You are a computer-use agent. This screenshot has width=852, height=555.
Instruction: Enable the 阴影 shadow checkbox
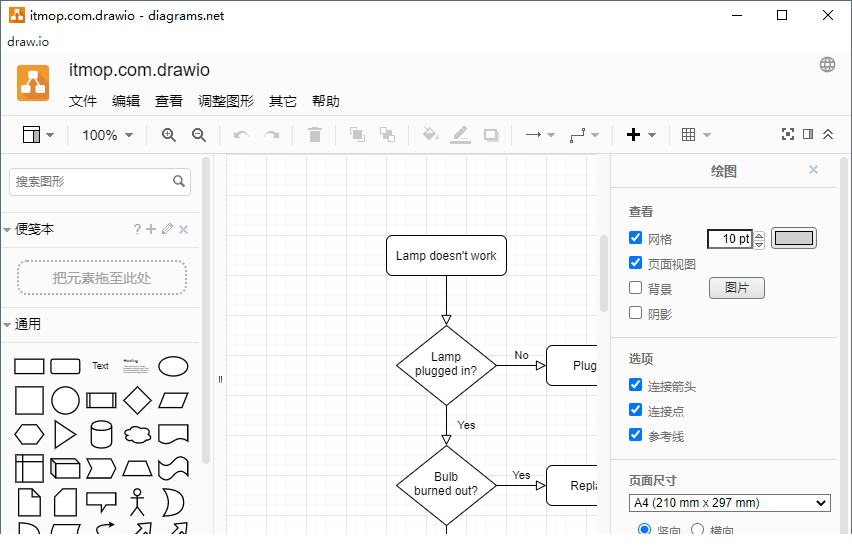636,313
